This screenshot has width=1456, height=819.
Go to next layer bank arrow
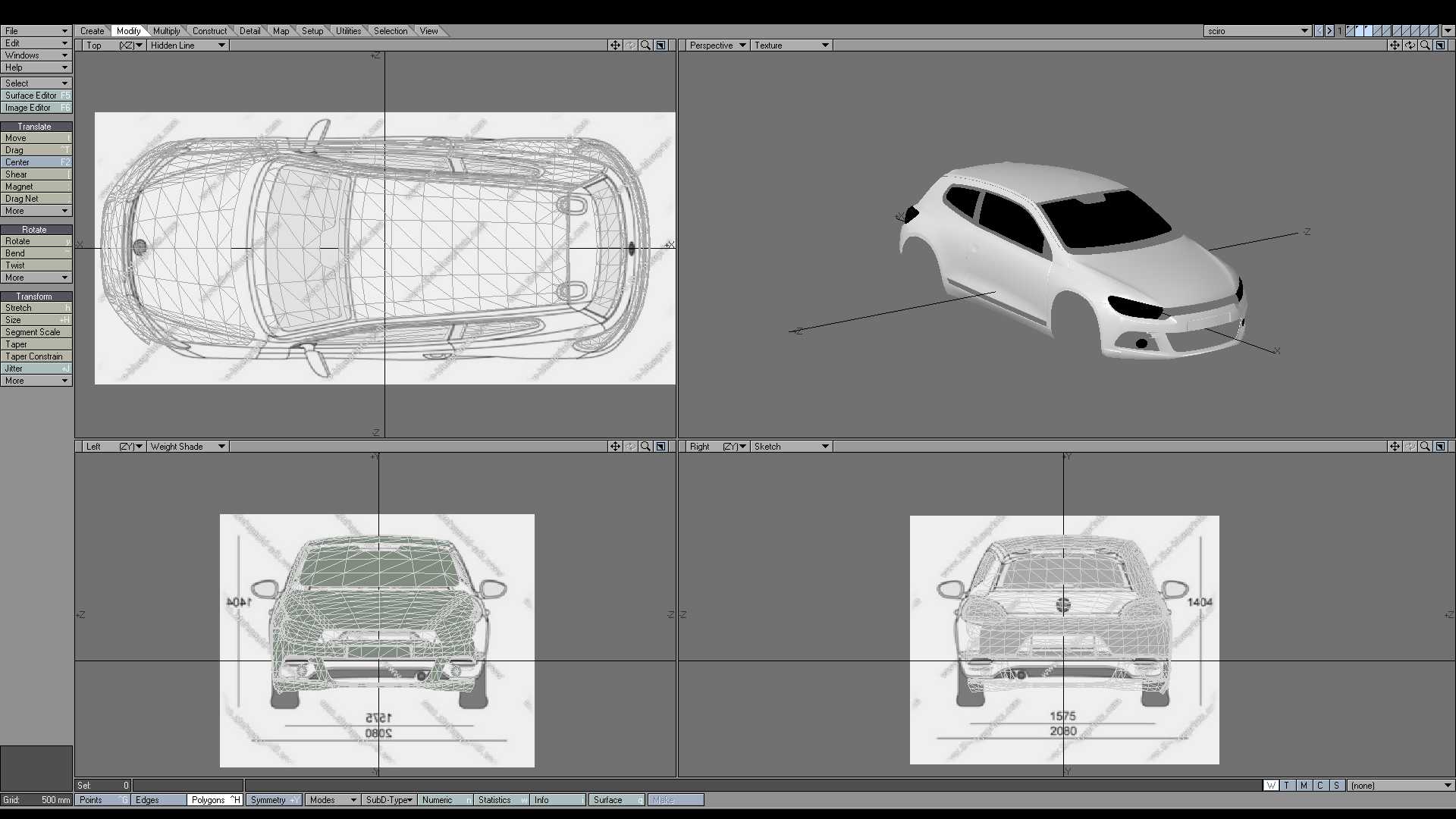[1329, 31]
